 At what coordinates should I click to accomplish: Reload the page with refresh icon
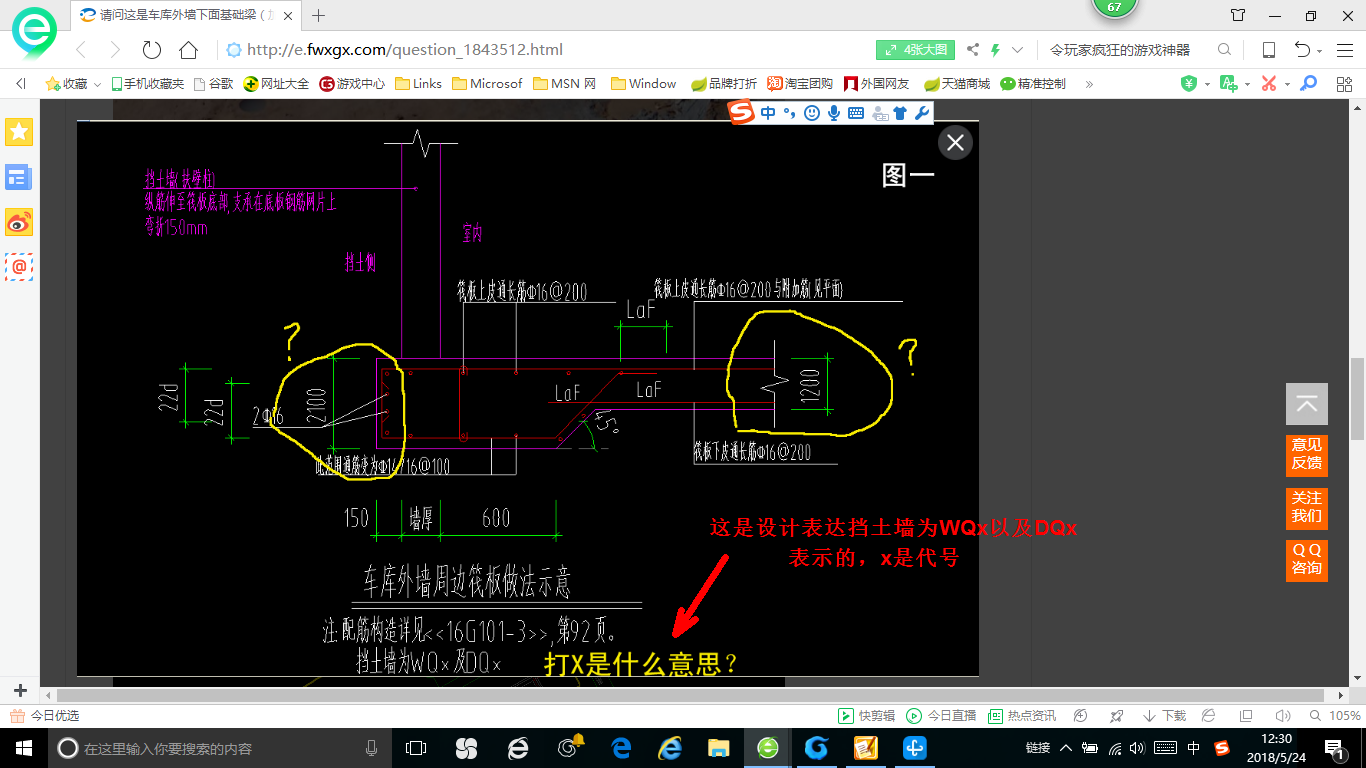tap(152, 50)
